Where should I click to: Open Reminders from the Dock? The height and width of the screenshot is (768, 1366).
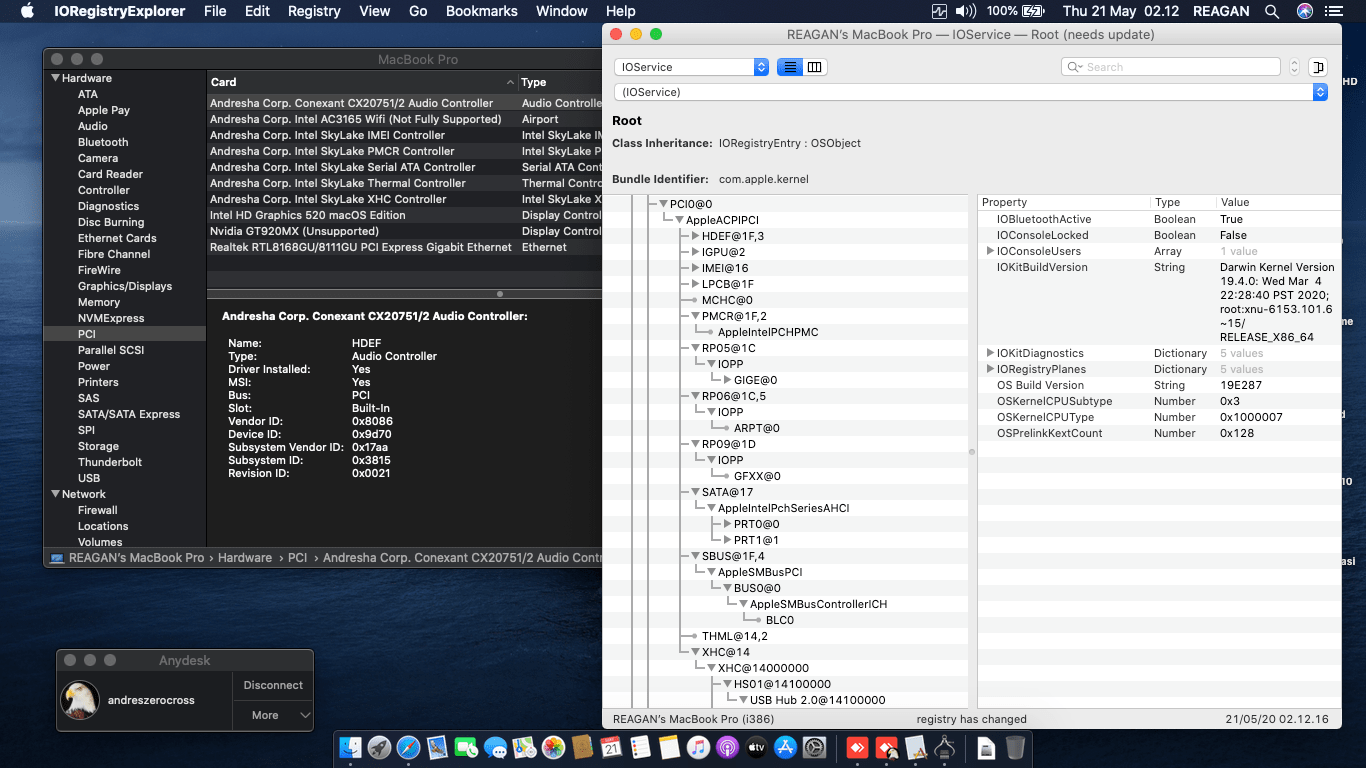(640, 747)
